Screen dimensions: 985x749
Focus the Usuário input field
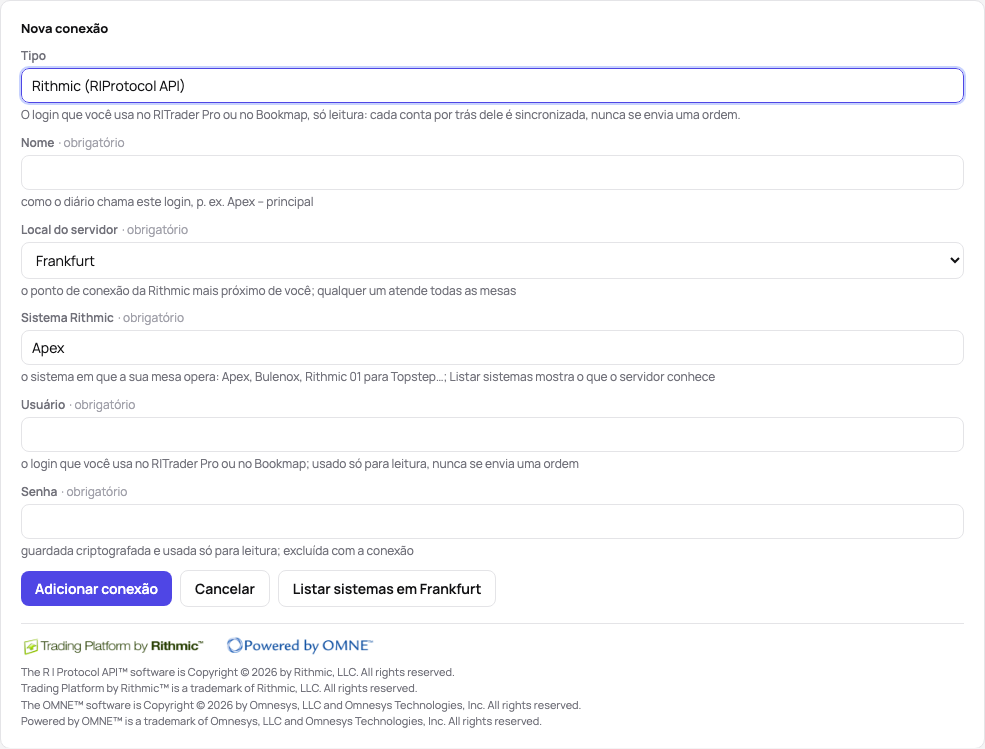[x=492, y=434]
